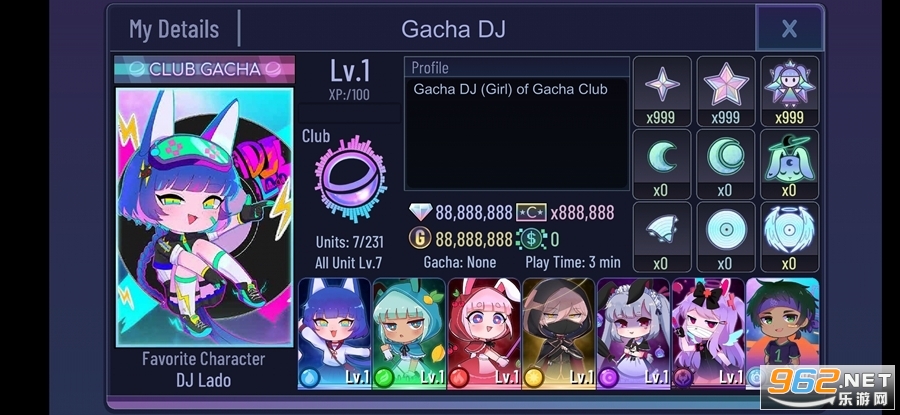
Task: Open DJ Lado favorite character portrait
Action: click(204, 217)
